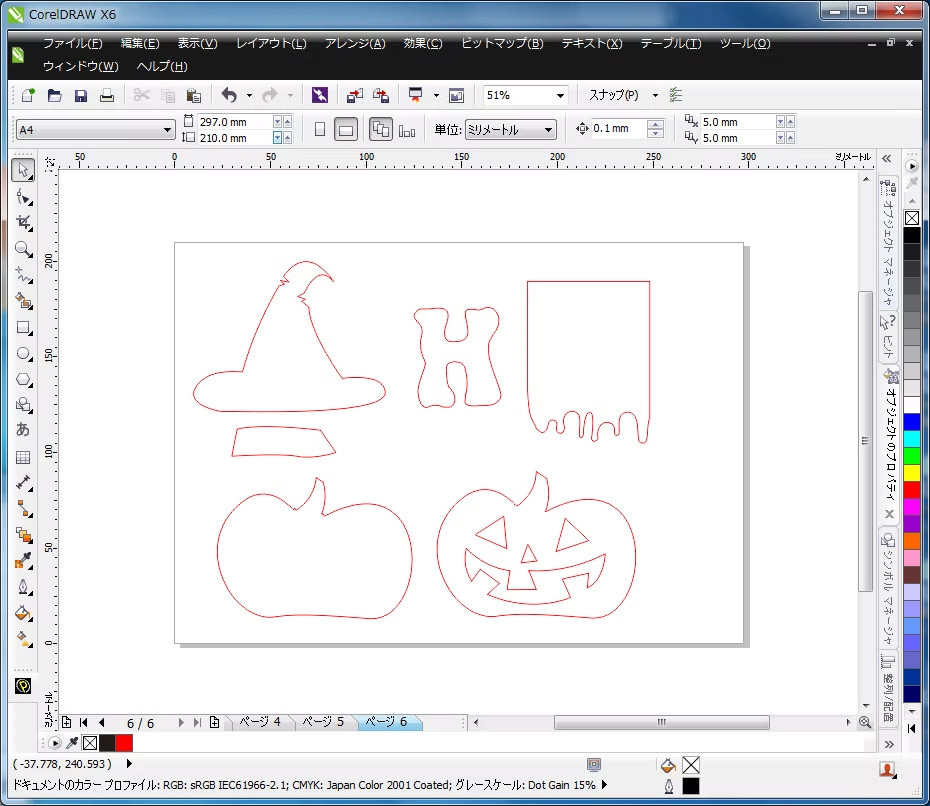Select the Table tool

[x=23, y=457]
